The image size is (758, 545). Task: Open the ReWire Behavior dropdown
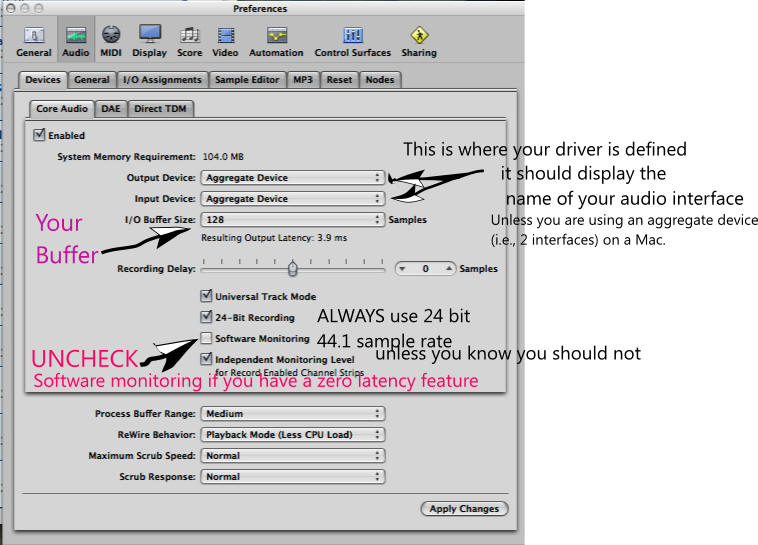pyautogui.click(x=293, y=435)
